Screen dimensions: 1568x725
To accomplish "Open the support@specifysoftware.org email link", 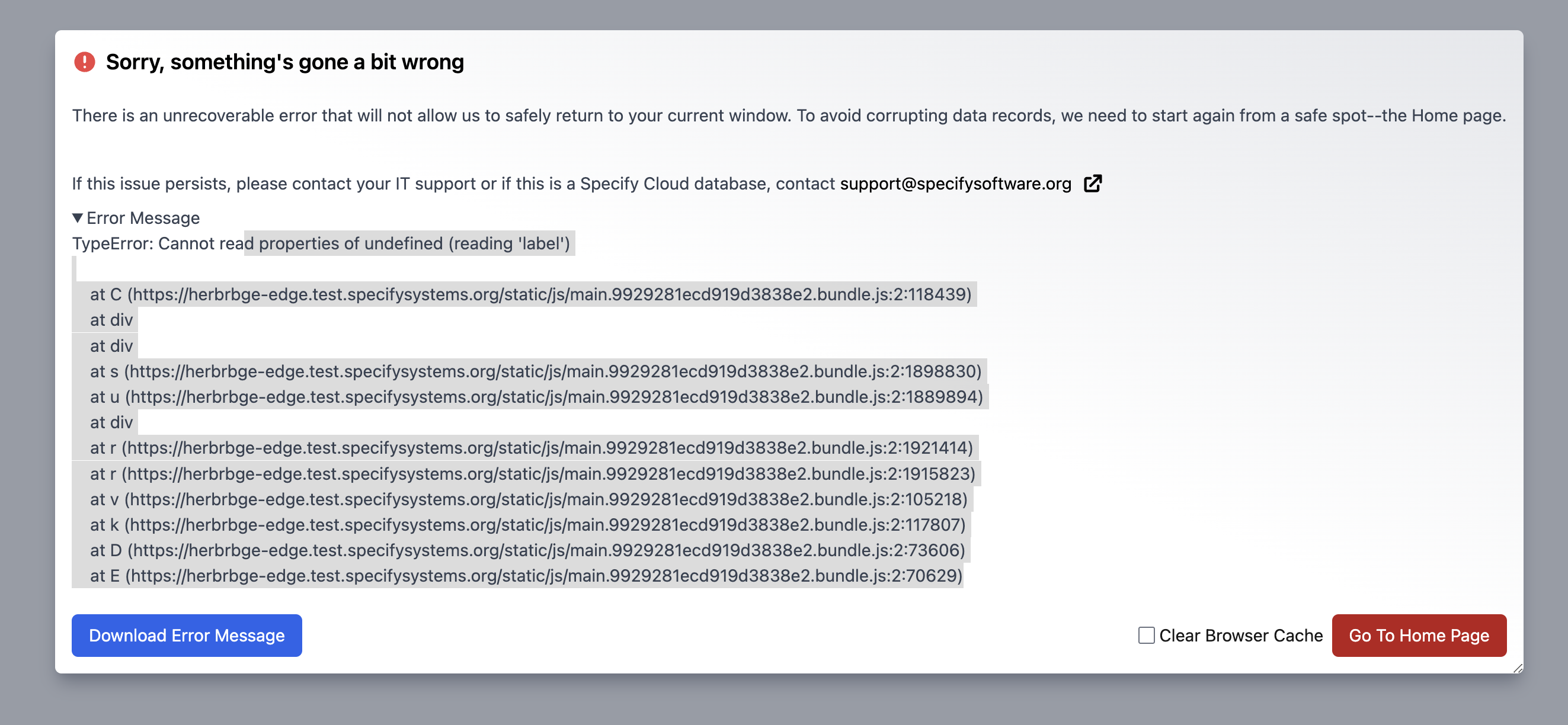I will coord(956,184).
